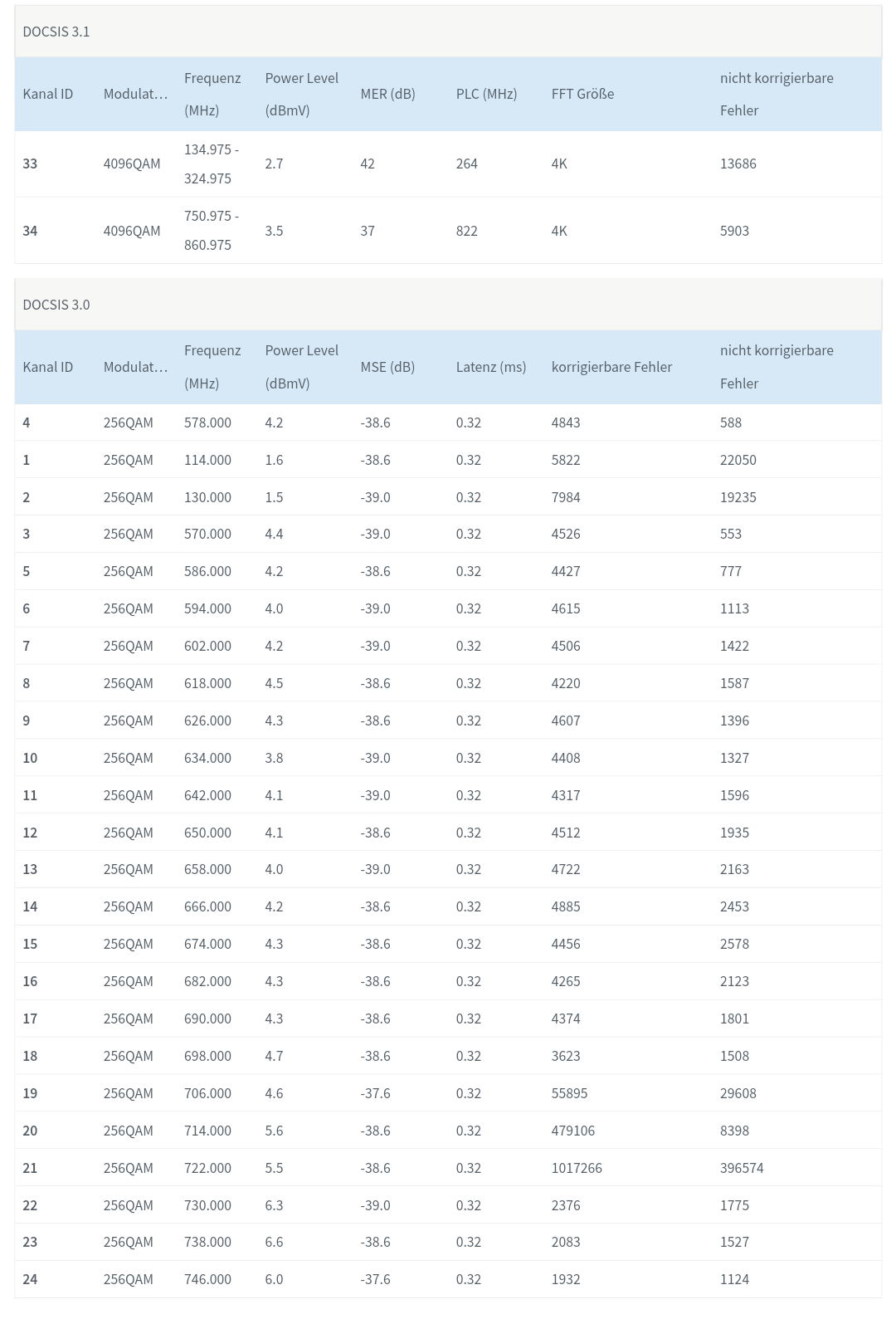Click uncorrectable errors value 396574
896x1319 pixels.
[x=742, y=1168]
